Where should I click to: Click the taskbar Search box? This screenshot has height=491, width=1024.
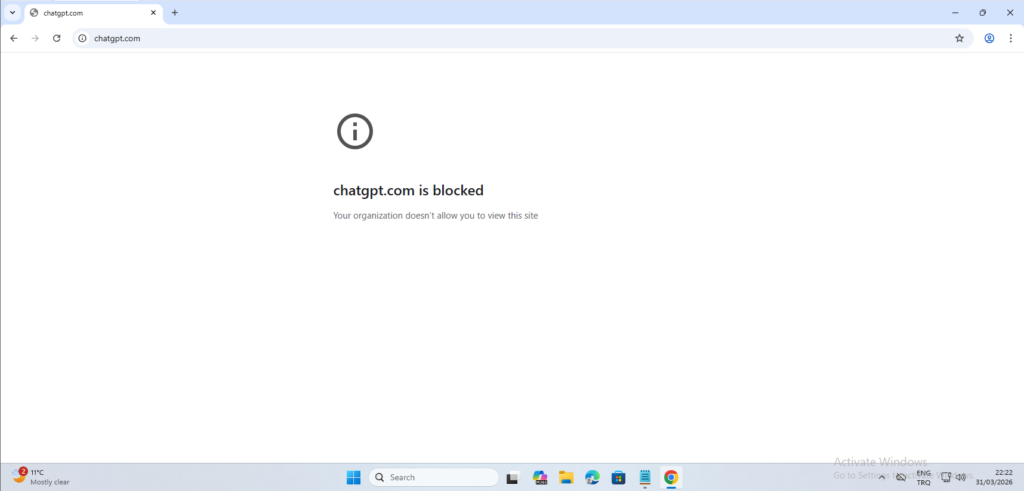point(433,477)
